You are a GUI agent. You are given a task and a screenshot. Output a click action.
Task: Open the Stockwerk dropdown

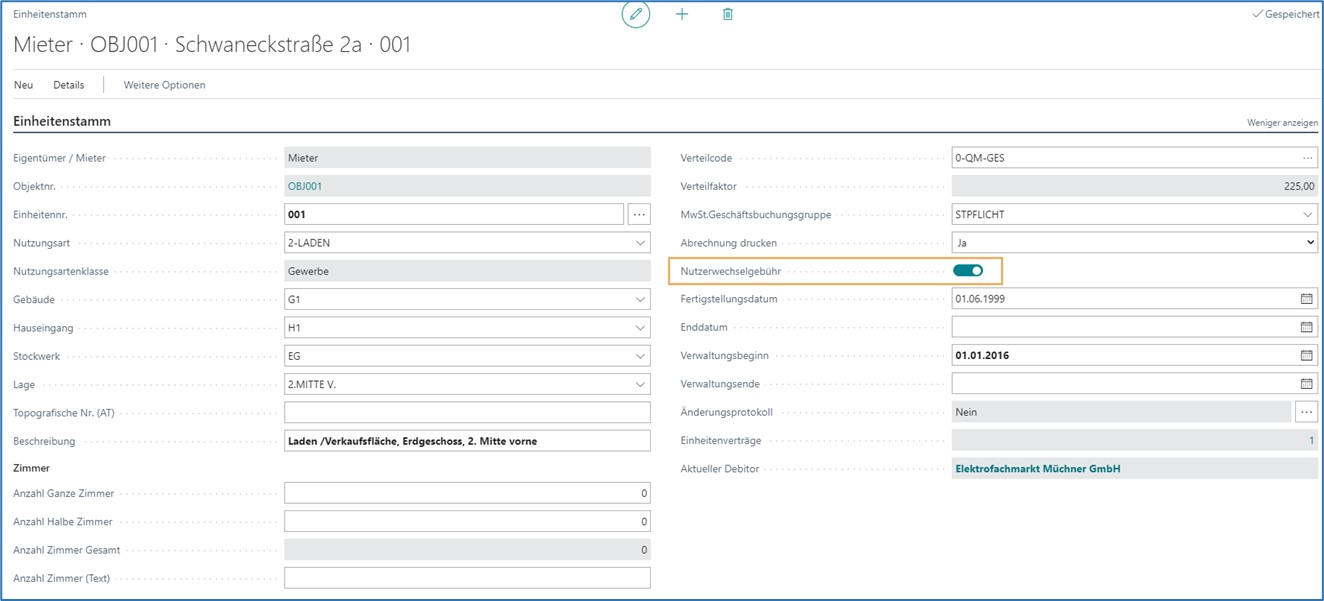(x=640, y=356)
